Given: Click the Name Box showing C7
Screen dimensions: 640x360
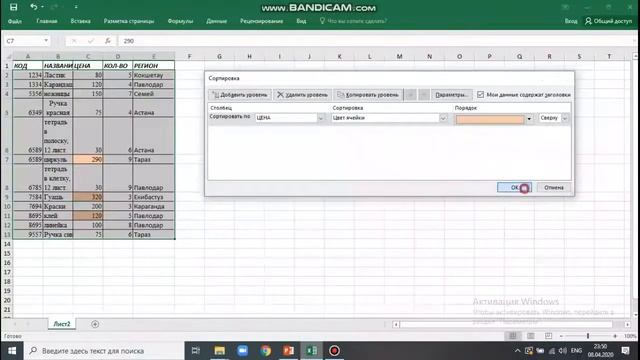Looking at the screenshot, I should coord(23,41).
